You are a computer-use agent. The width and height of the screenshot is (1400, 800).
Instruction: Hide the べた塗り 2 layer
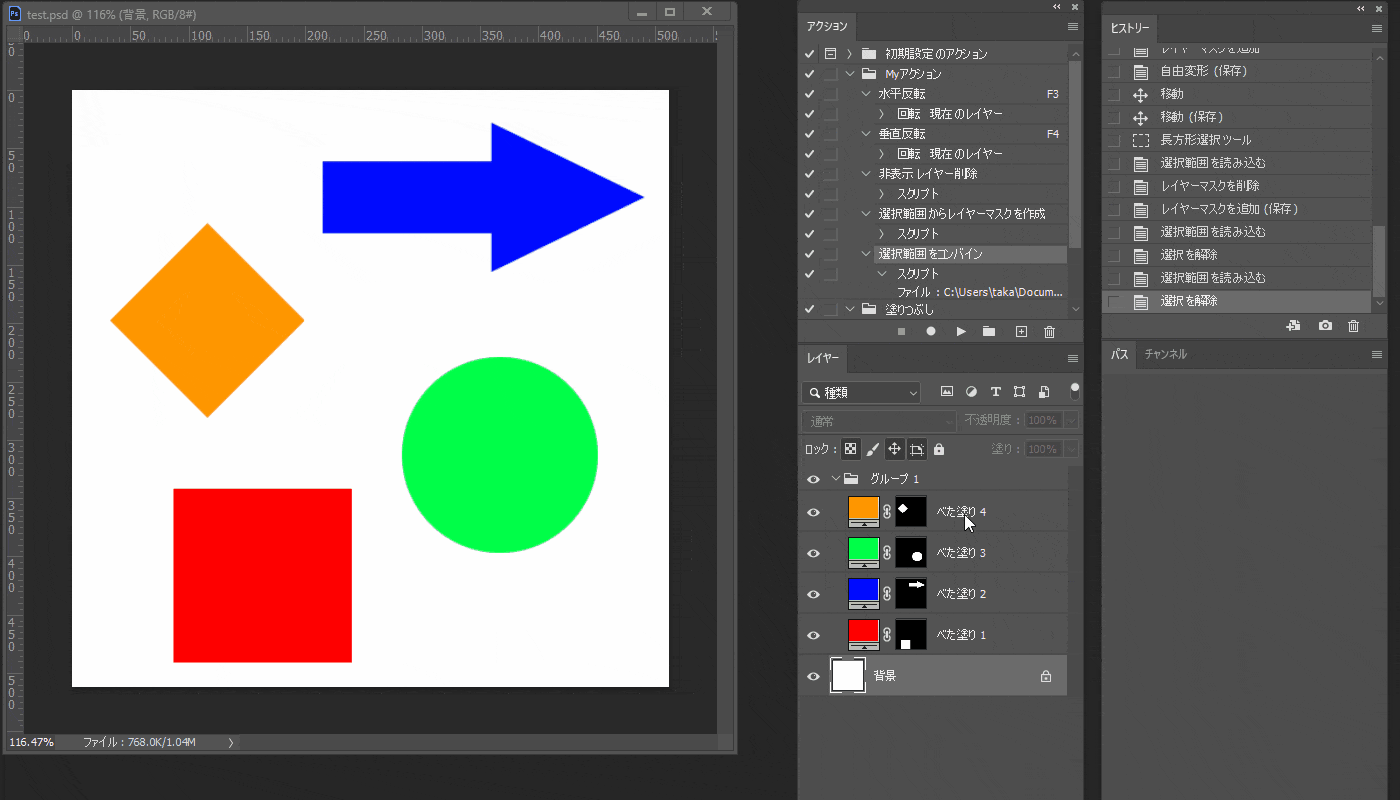pyautogui.click(x=813, y=594)
